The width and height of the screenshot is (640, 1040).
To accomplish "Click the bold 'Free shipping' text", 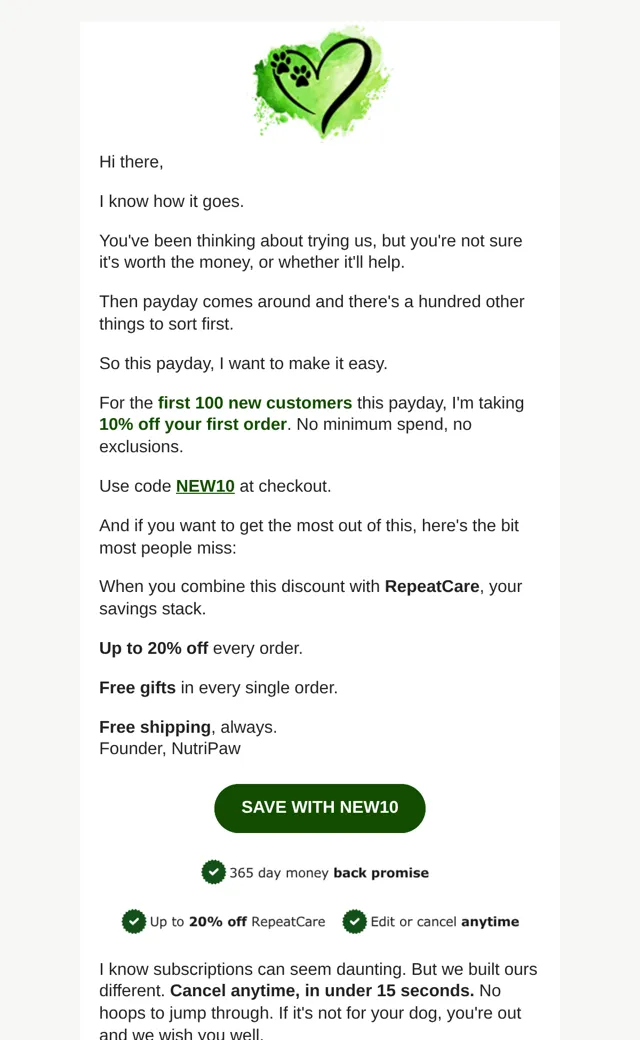I will tap(155, 727).
